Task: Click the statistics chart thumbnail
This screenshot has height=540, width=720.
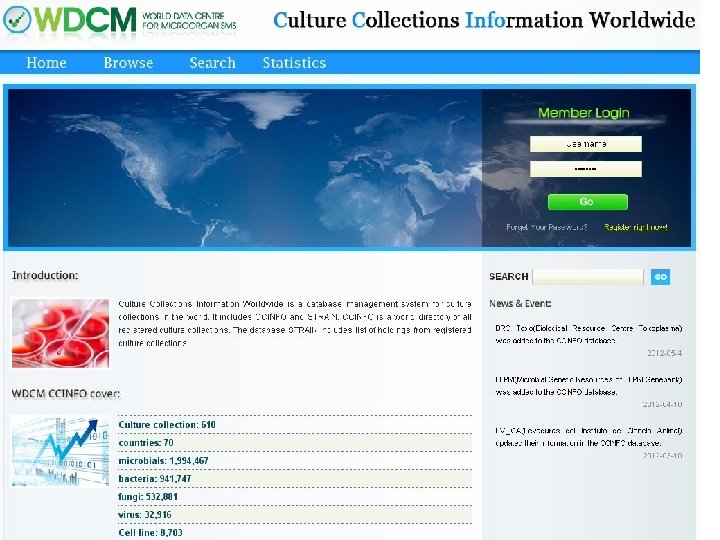Action: [x=60, y=451]
